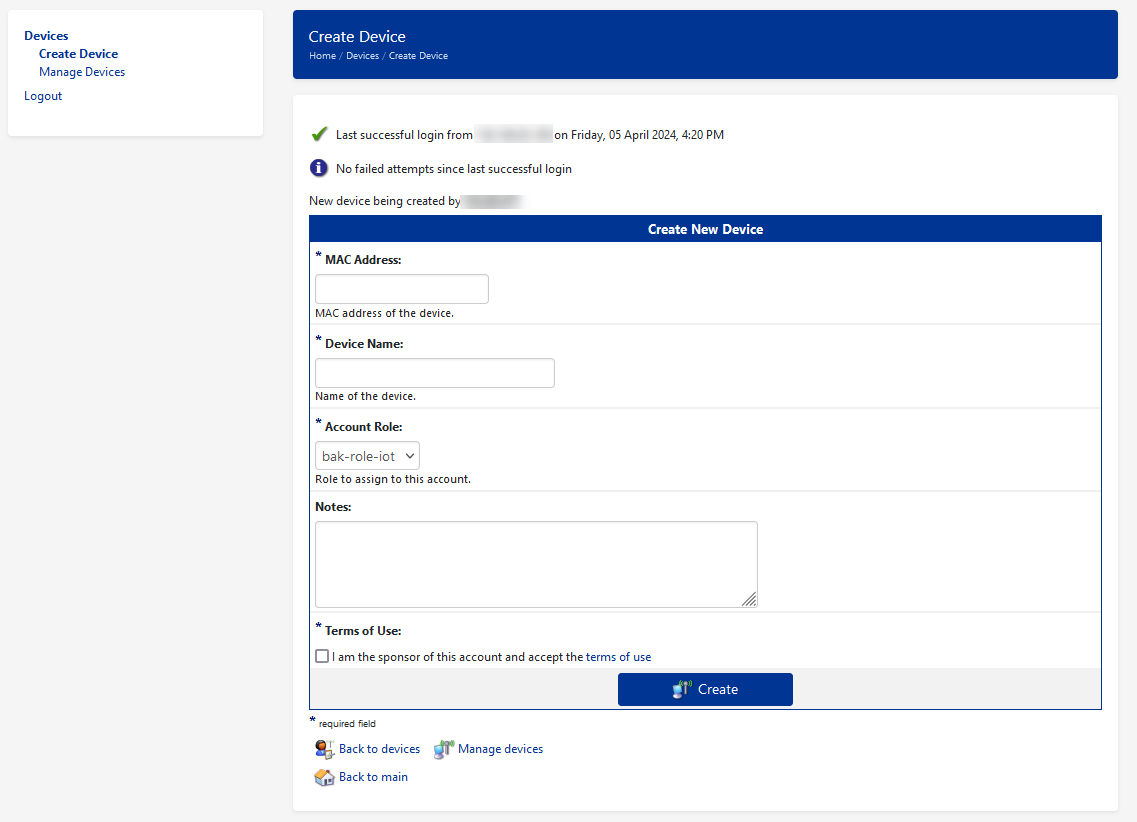
Task: Click inside the Notes text area
Action: point(537,564)
